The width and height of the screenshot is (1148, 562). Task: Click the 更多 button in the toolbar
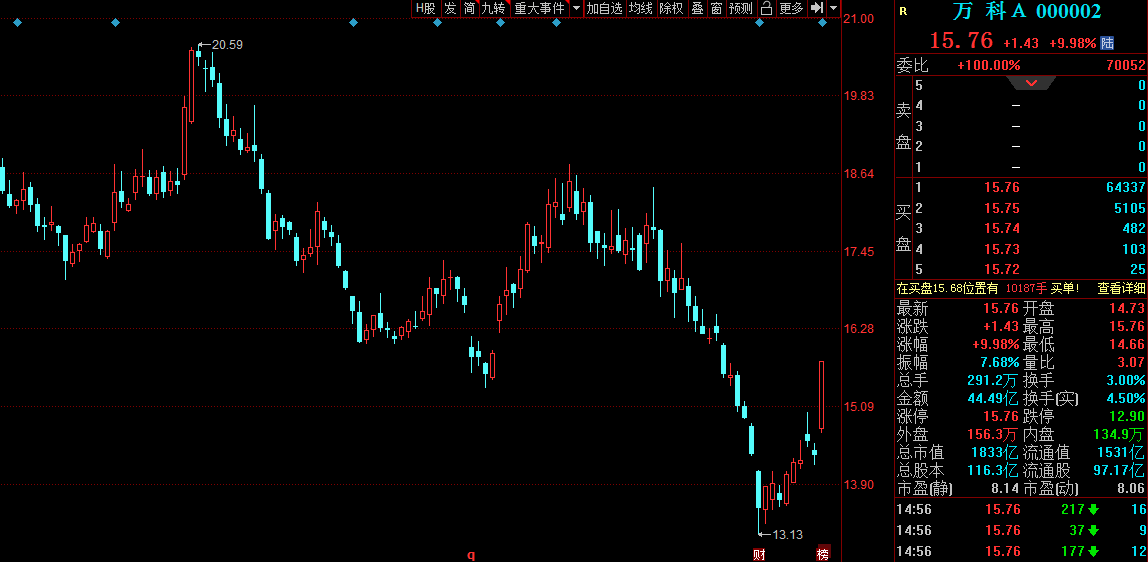pyautogui.click(x=791, y=8)
